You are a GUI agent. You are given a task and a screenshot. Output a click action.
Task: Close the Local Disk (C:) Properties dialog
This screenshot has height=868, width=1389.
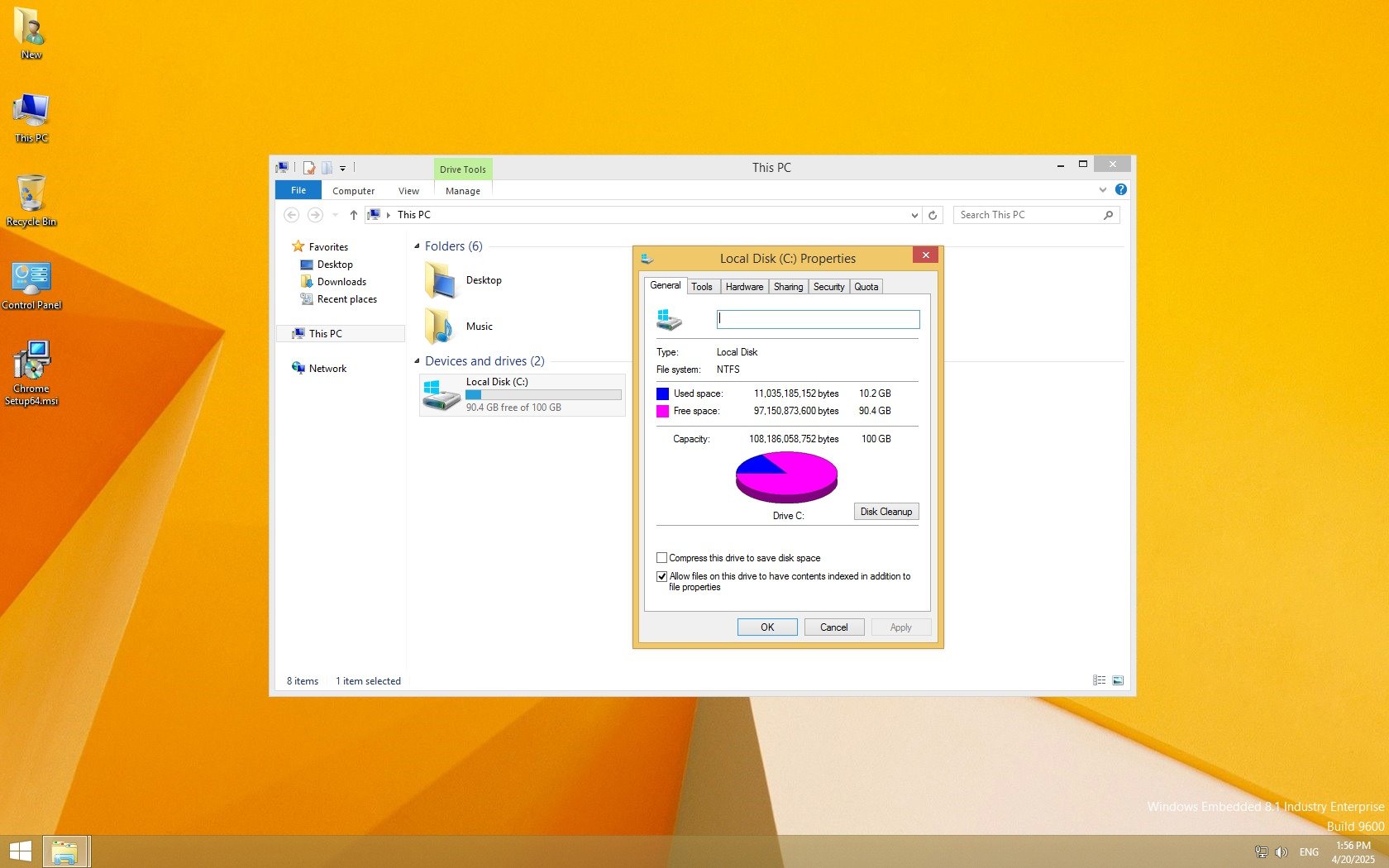coord(926,255)
